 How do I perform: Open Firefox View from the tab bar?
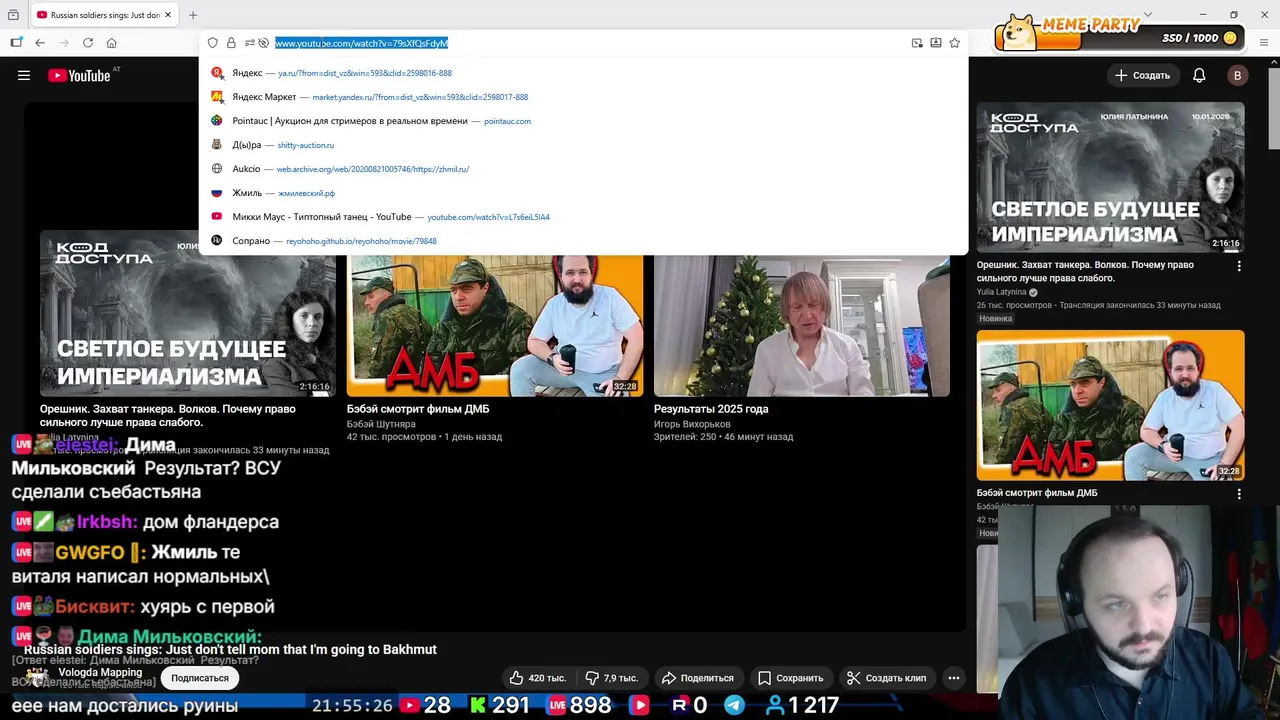[13, 15]
